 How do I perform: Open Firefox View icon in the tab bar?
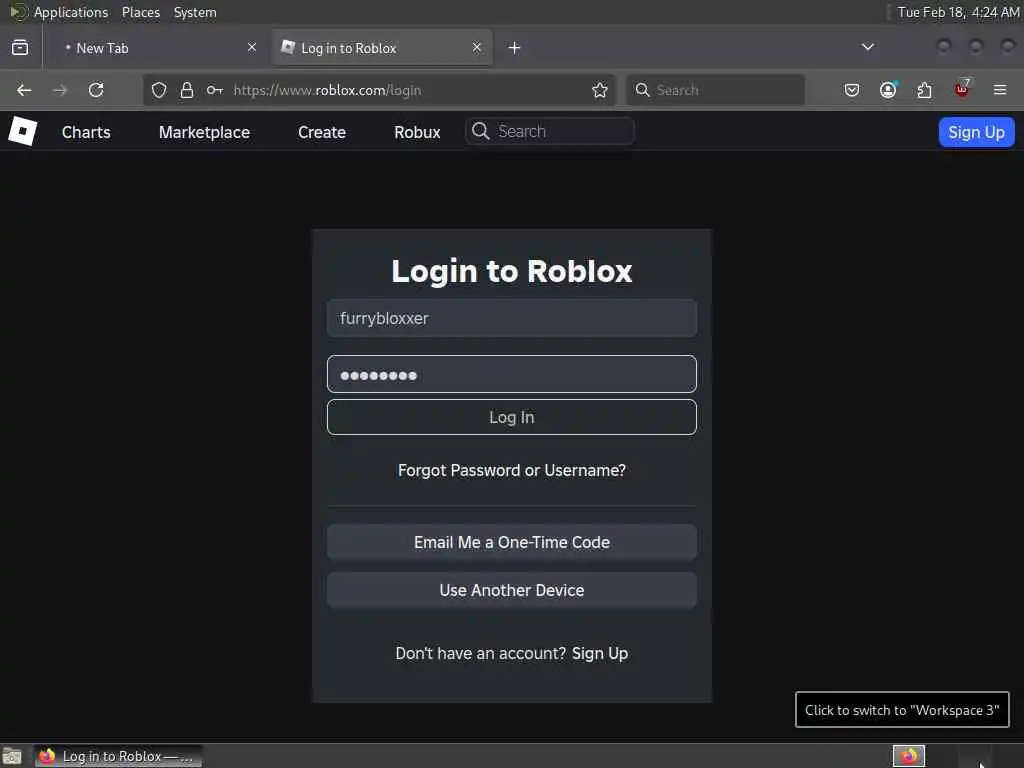coord(20,48)
